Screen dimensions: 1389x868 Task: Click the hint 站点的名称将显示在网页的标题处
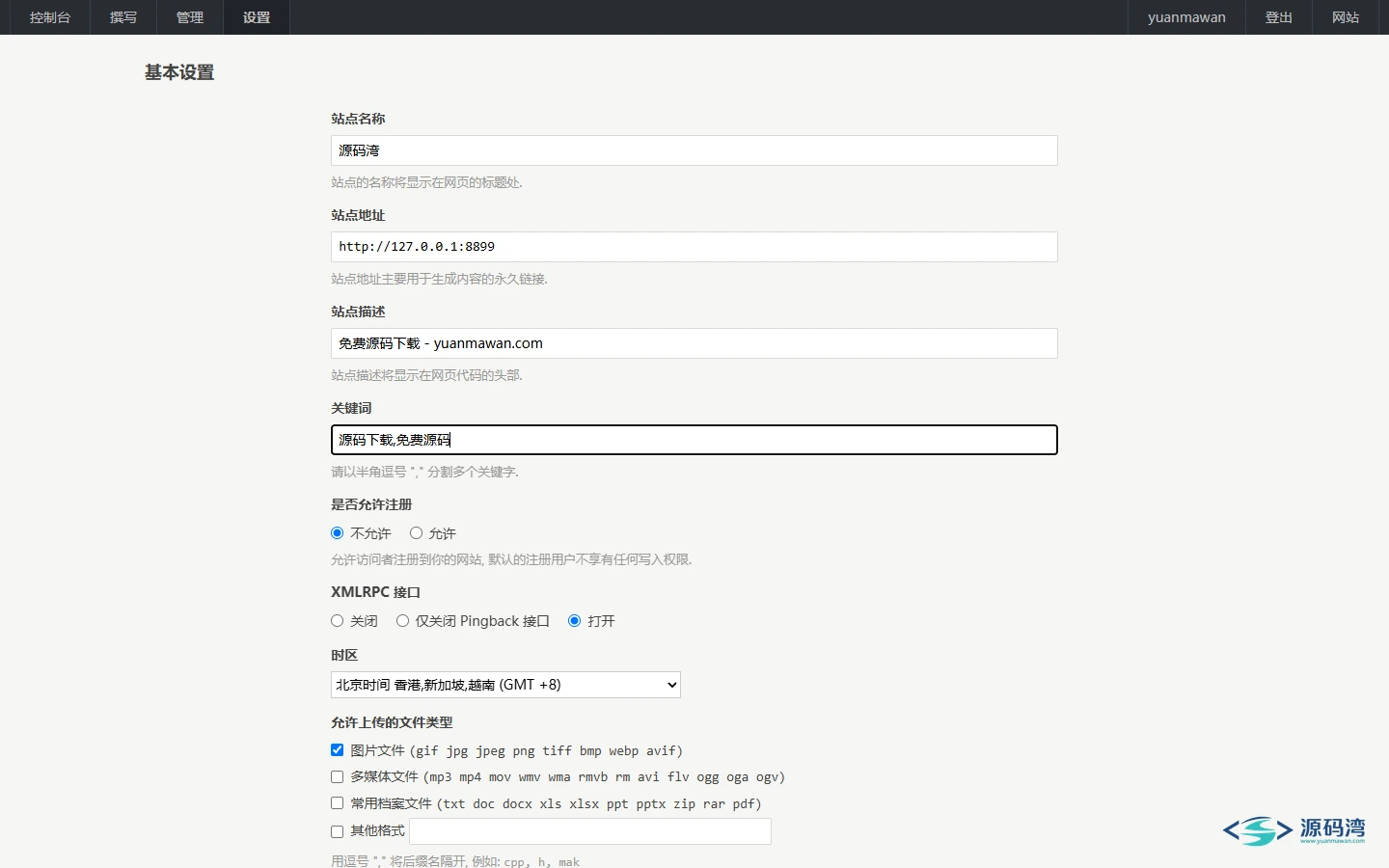[426, 182]
